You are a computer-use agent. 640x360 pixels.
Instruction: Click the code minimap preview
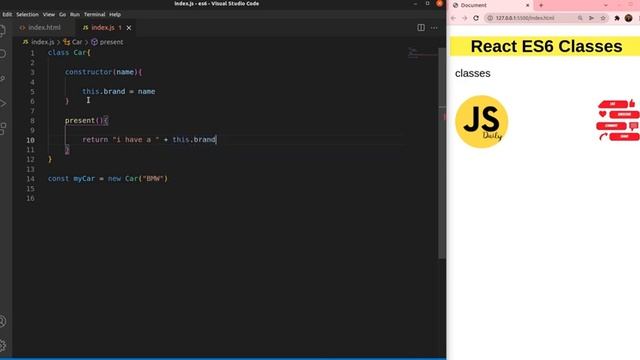pyautogui.click(x=422, y=53)
